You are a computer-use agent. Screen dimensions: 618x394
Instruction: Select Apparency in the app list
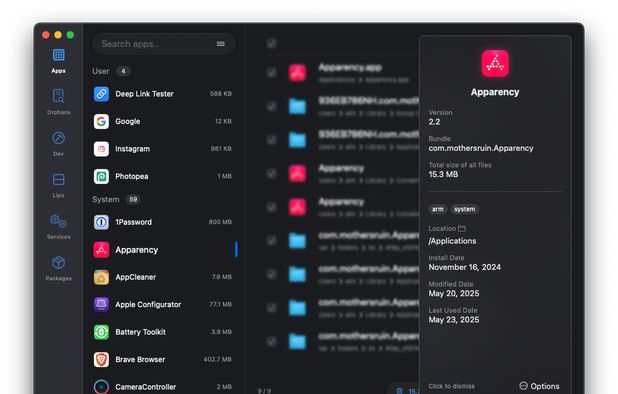tap(163, 250)
